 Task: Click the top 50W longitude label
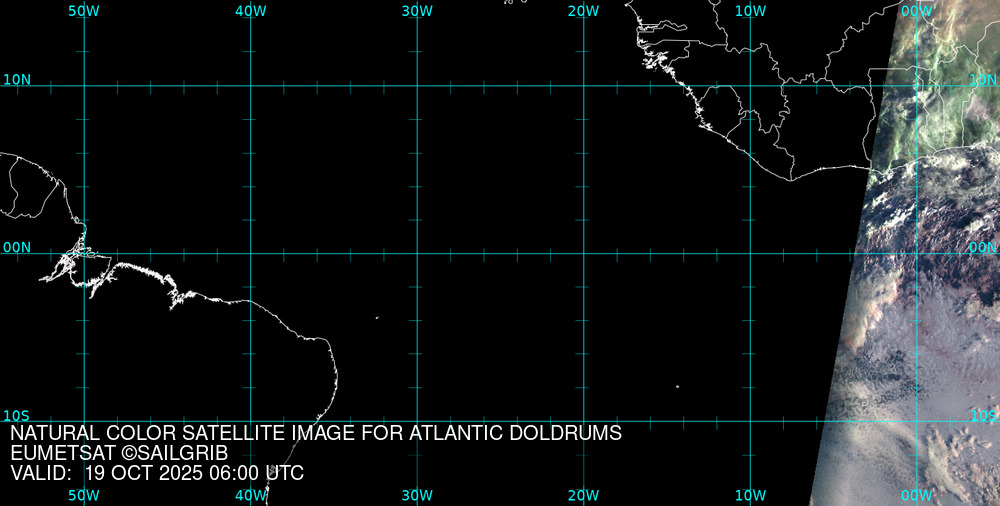(x=84, y=11)
